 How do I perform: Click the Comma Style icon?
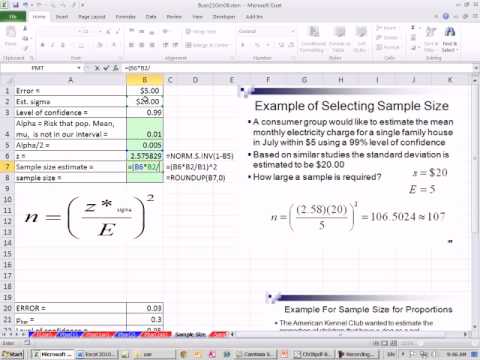coord(268,45)
